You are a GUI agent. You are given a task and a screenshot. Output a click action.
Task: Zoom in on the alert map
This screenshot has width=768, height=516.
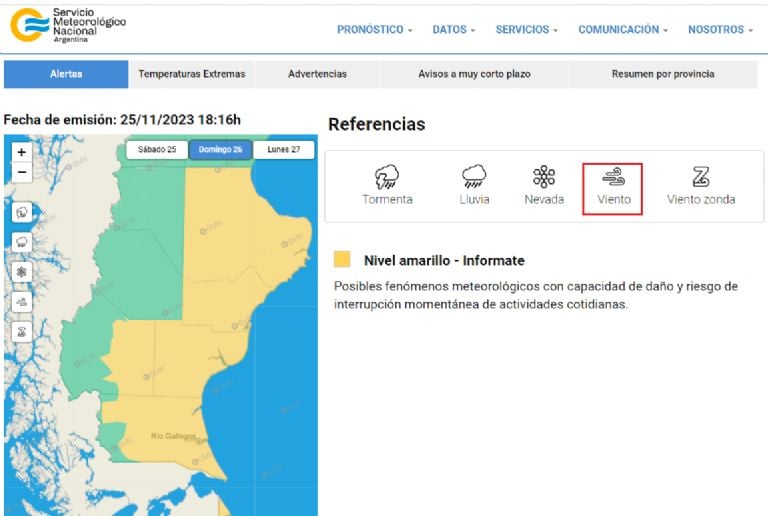[x=22, y=153]
